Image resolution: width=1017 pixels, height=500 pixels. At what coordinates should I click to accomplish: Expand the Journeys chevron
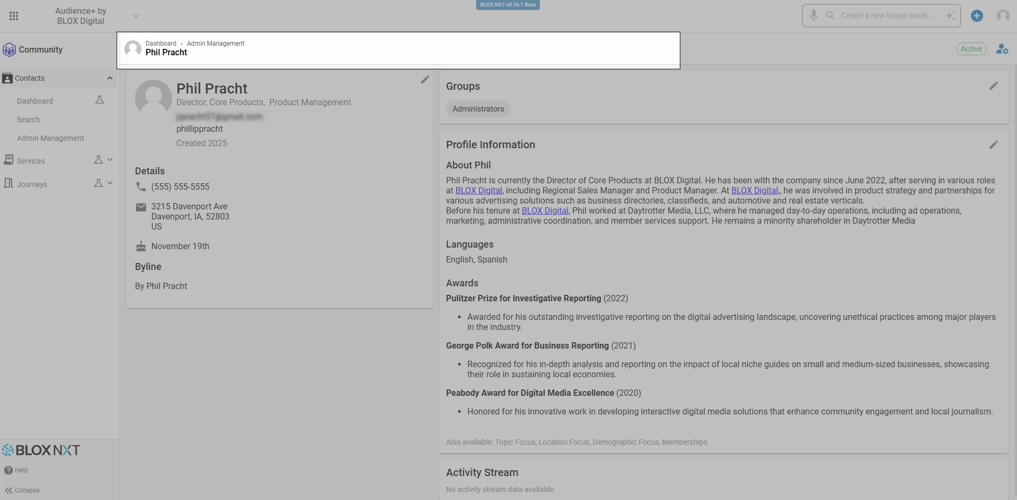click(x=110, y=184)
